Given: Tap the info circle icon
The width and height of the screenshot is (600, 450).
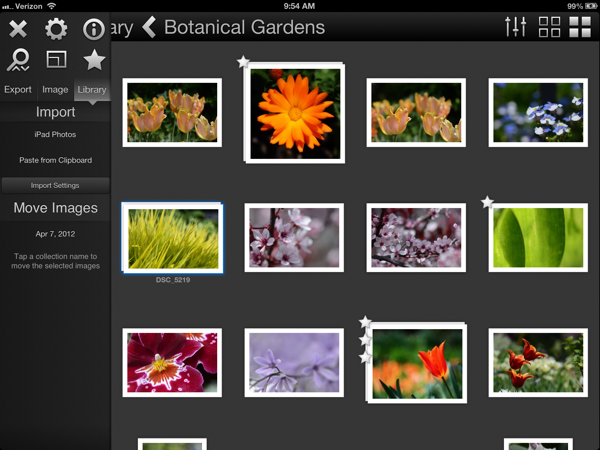Looking at the screenshot, I should coord(94,29).
